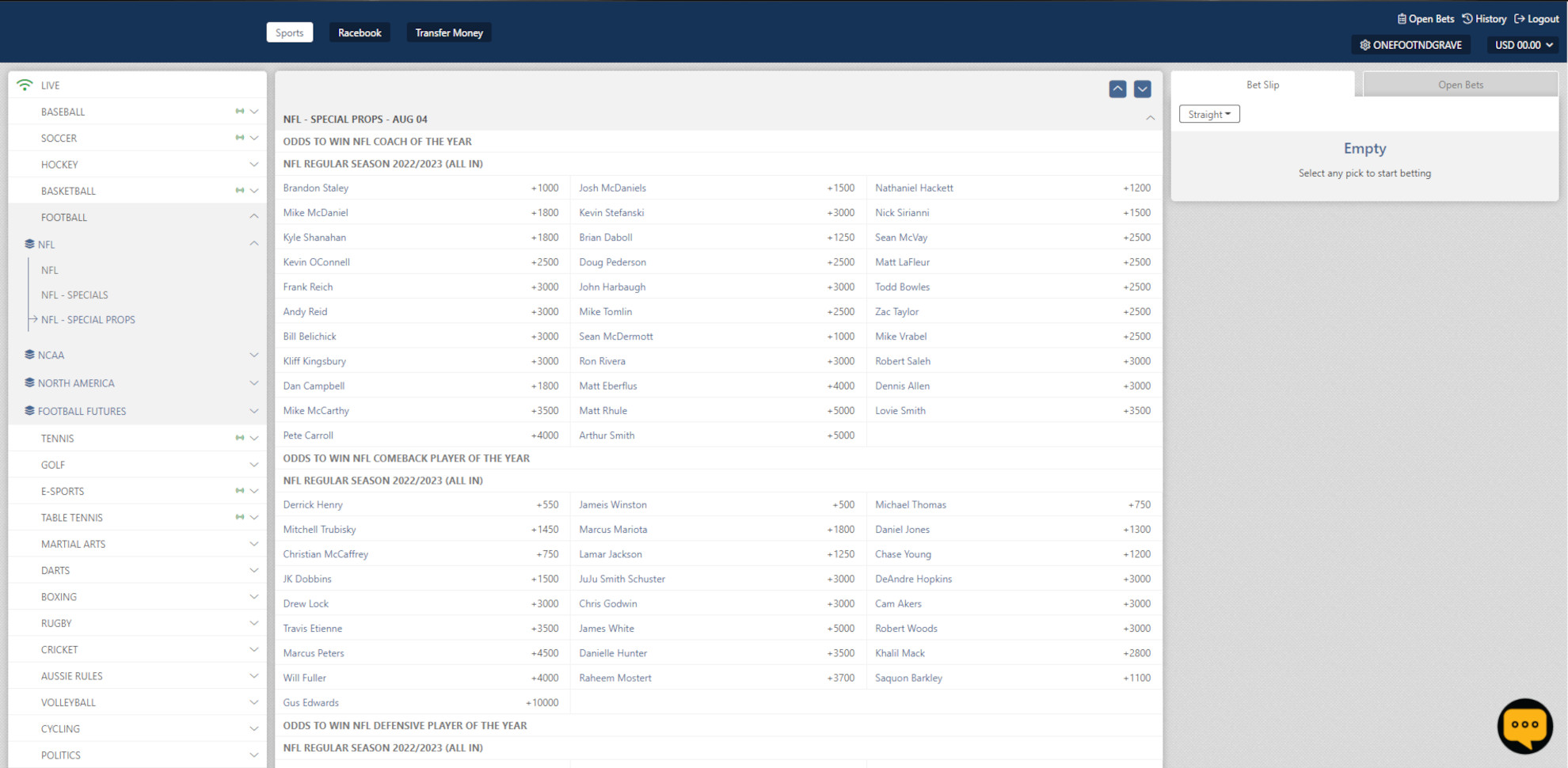Expand the Politics chevron
This screenshot has height=768, width=1568.
[x=254, y=755]
